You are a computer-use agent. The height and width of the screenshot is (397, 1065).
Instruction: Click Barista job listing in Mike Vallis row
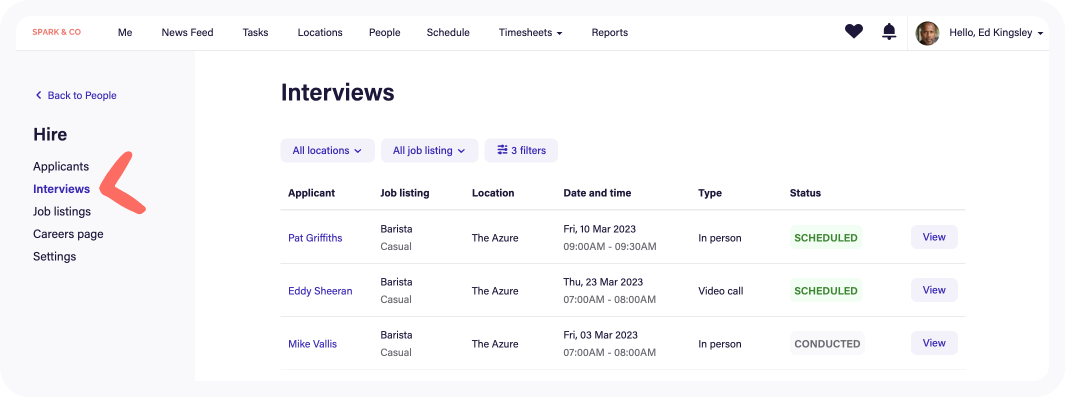click(397, 335)
